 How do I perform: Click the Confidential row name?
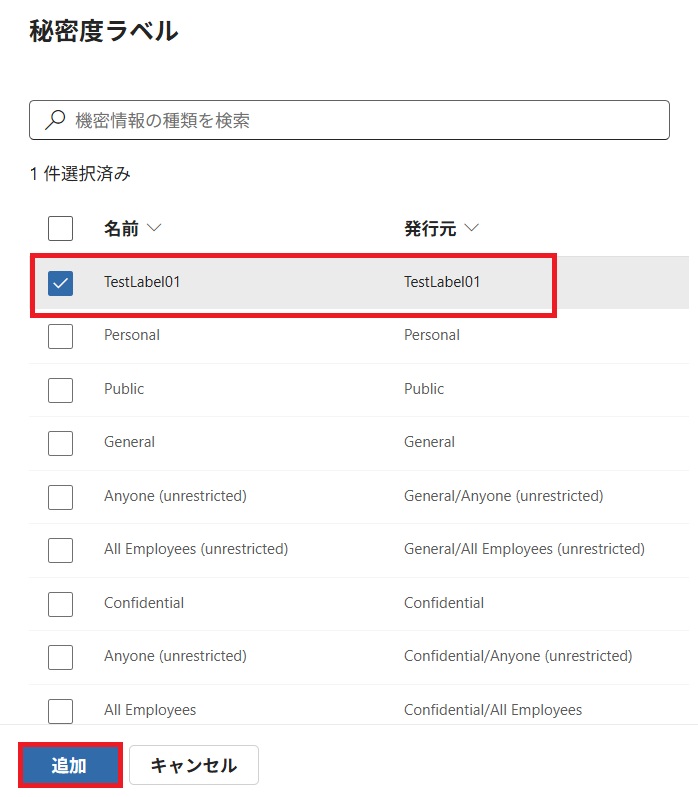coord(144,603)
